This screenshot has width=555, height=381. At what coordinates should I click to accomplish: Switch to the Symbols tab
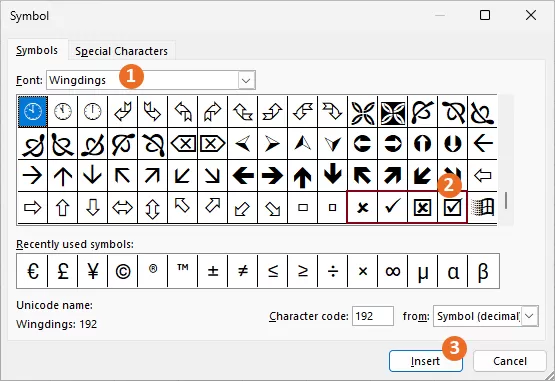(x=37, y=50)
